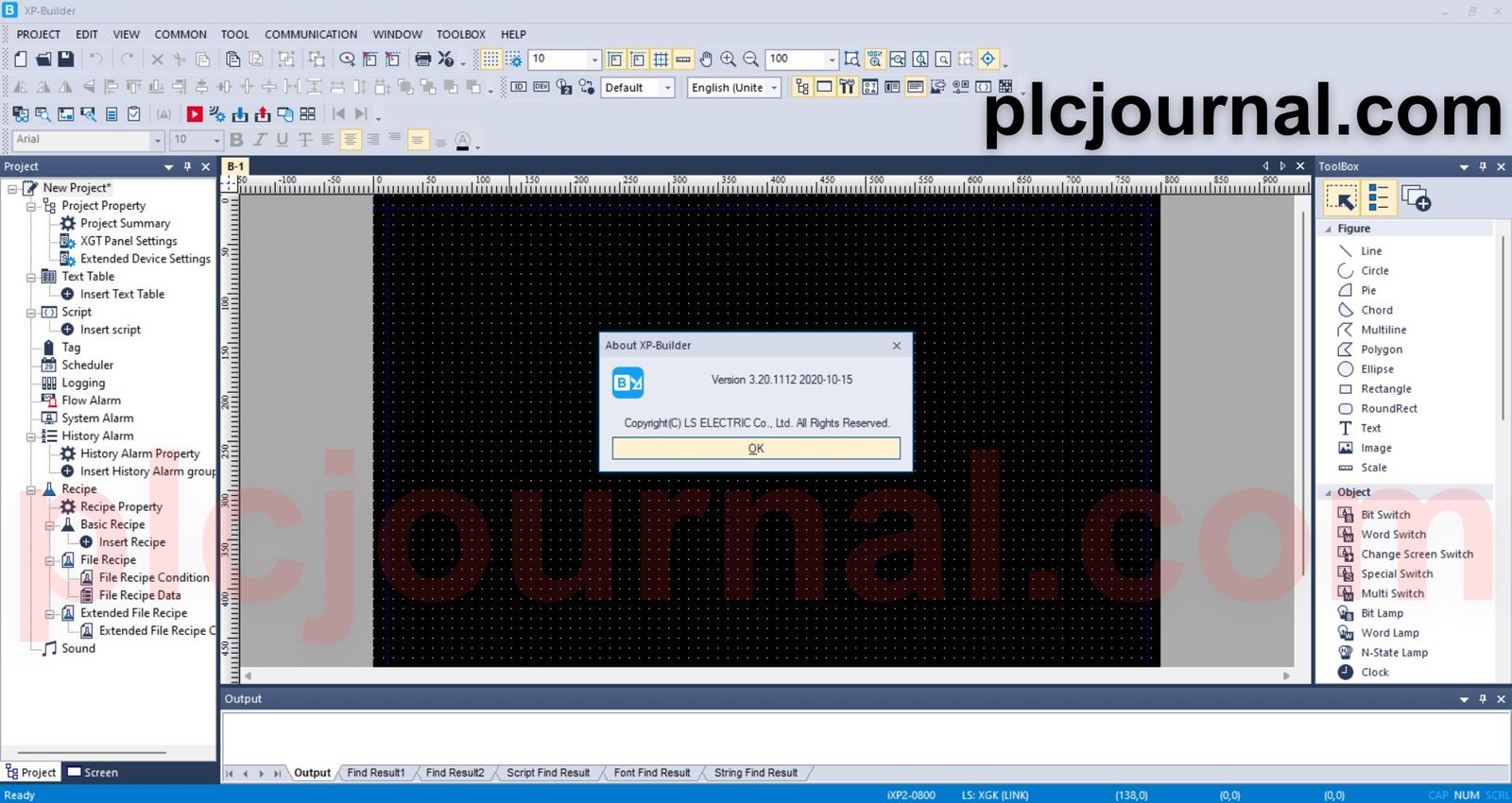Toggle the dotted grid snap button
This screenshot has height=803, width=1512.
click(x=490, y=59)
